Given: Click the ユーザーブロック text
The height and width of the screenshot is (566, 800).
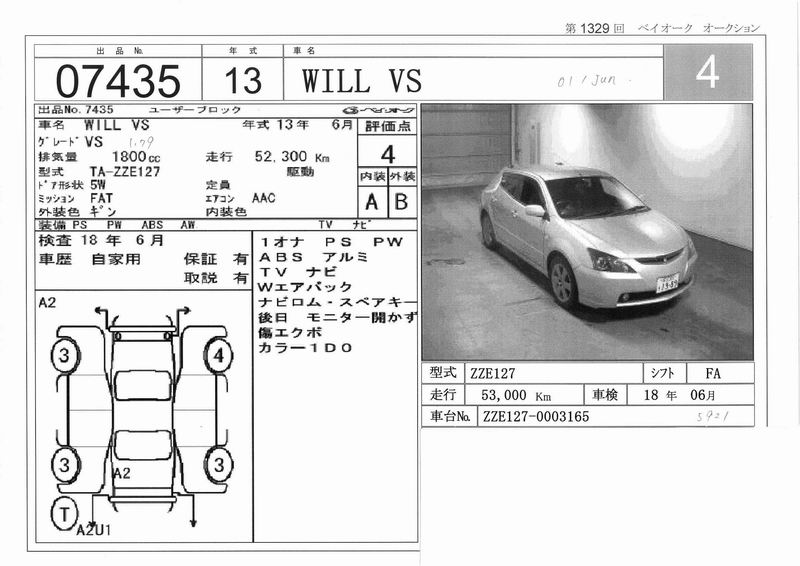Looking at the screenshot, I should pos(194,110).
